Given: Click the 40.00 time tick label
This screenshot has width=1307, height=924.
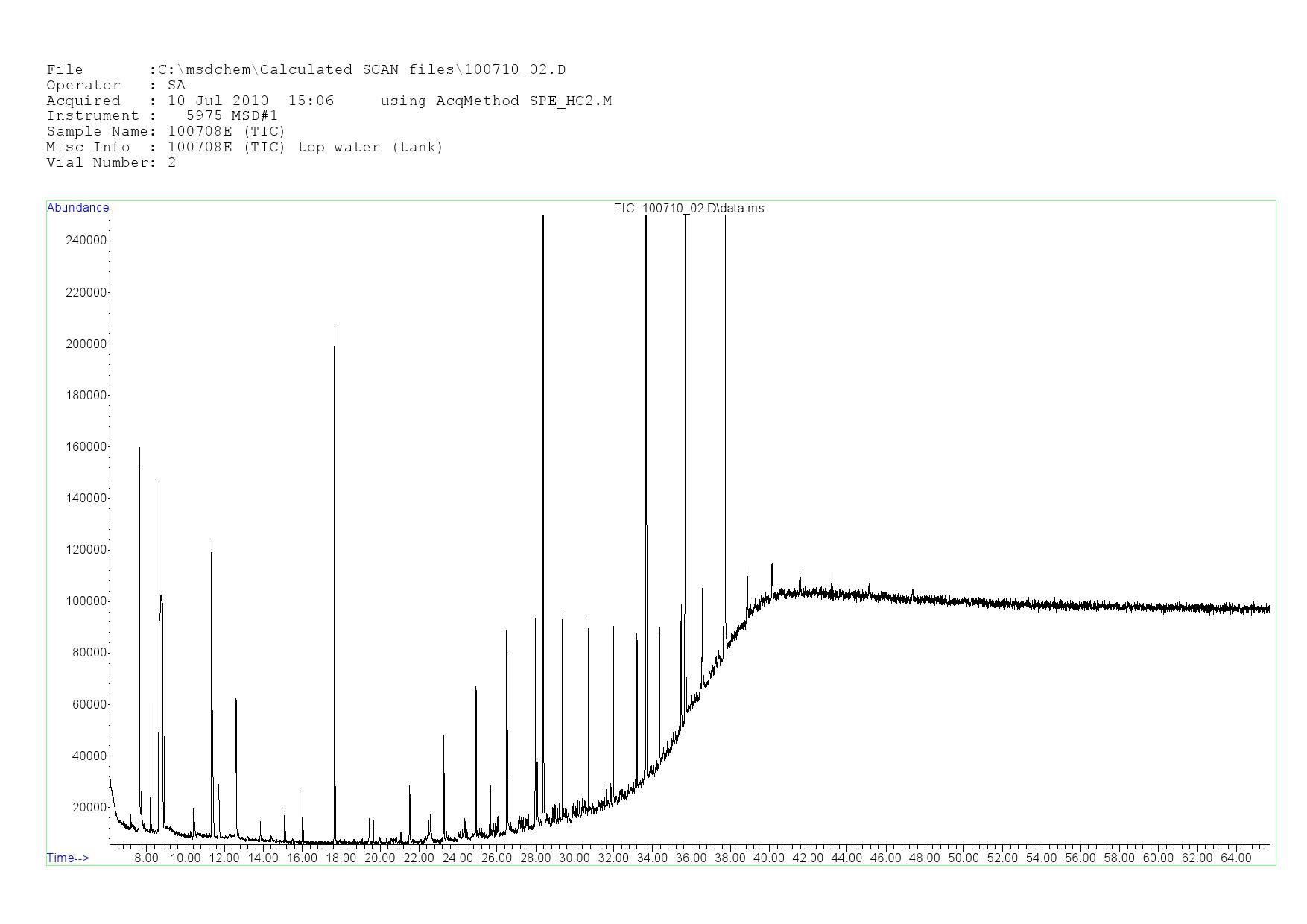Looking at the screenshot, I should click(768, 858).
